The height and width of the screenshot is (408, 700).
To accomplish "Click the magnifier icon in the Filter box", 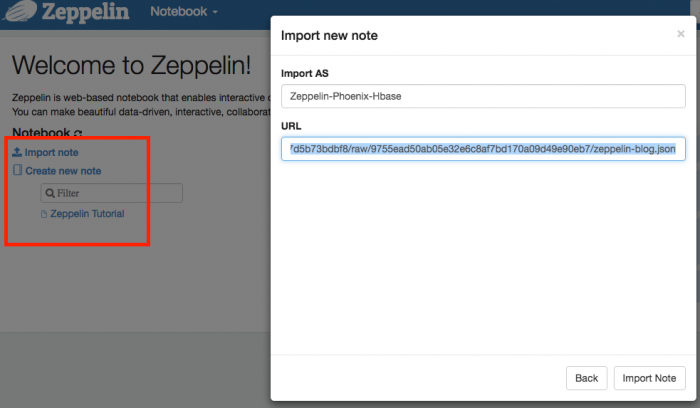I will (x=50, y=193).
